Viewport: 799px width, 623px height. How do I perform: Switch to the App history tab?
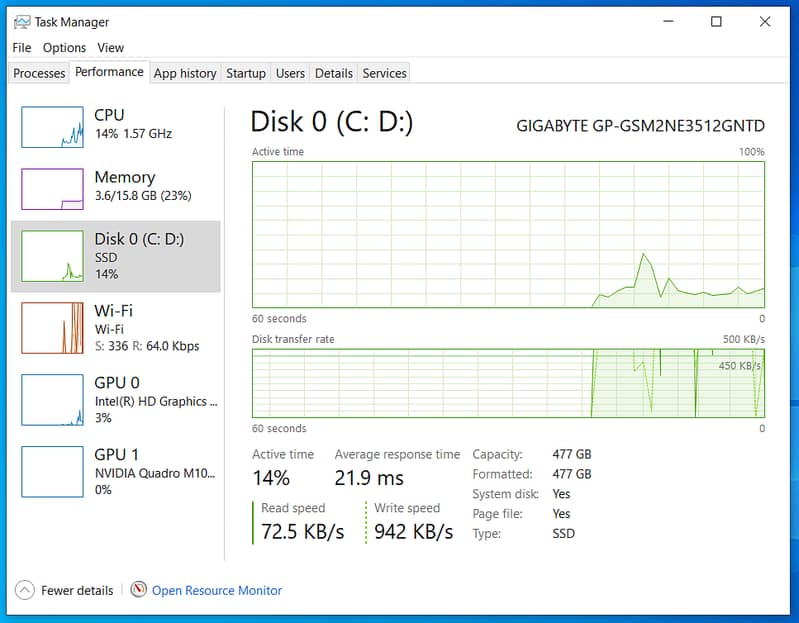[185, 73]
